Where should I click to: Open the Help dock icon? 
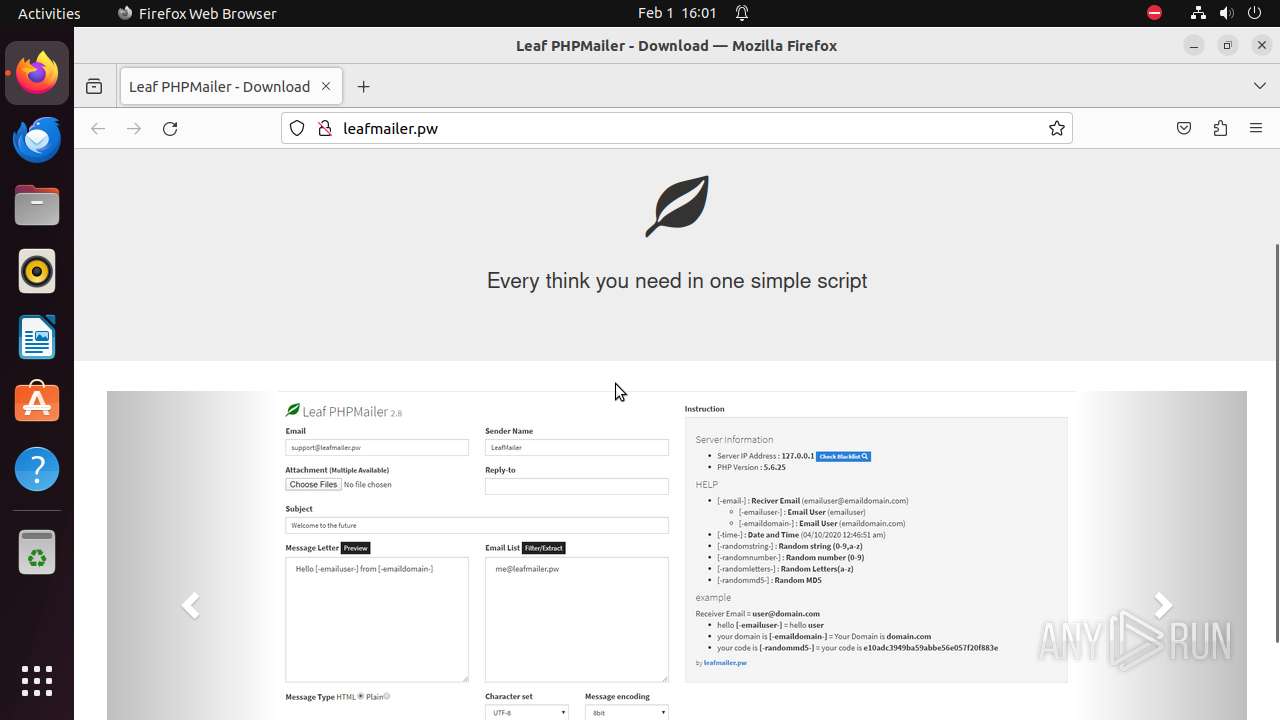(x=37, y=469)
